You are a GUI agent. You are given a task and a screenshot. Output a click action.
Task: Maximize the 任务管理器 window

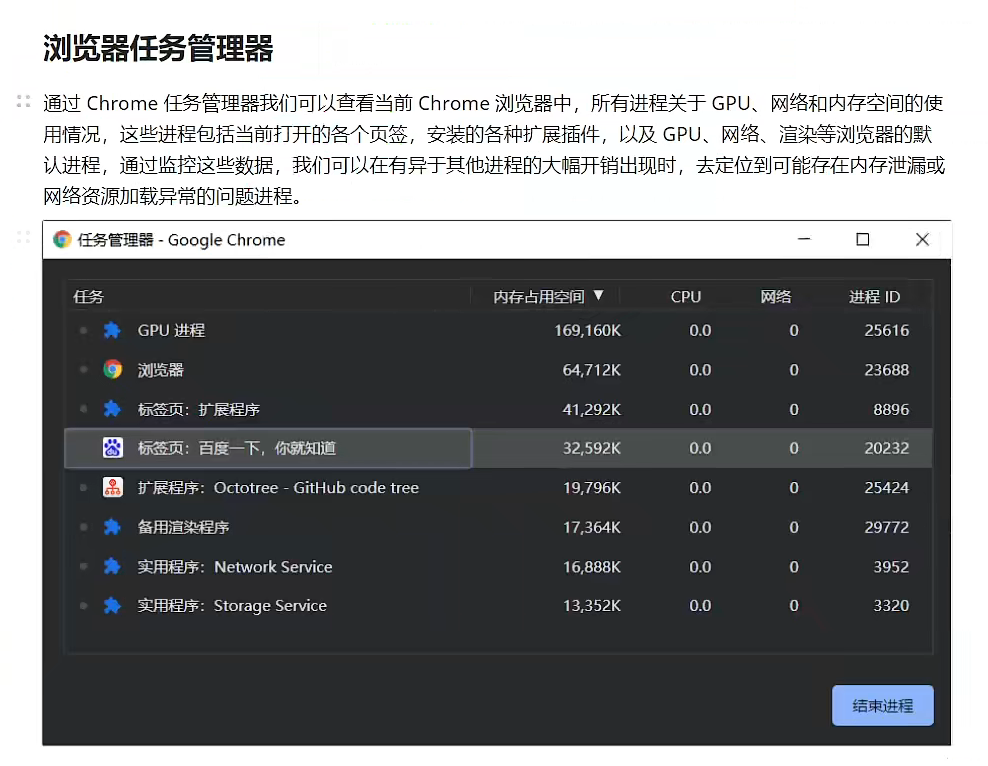point(862,240)
